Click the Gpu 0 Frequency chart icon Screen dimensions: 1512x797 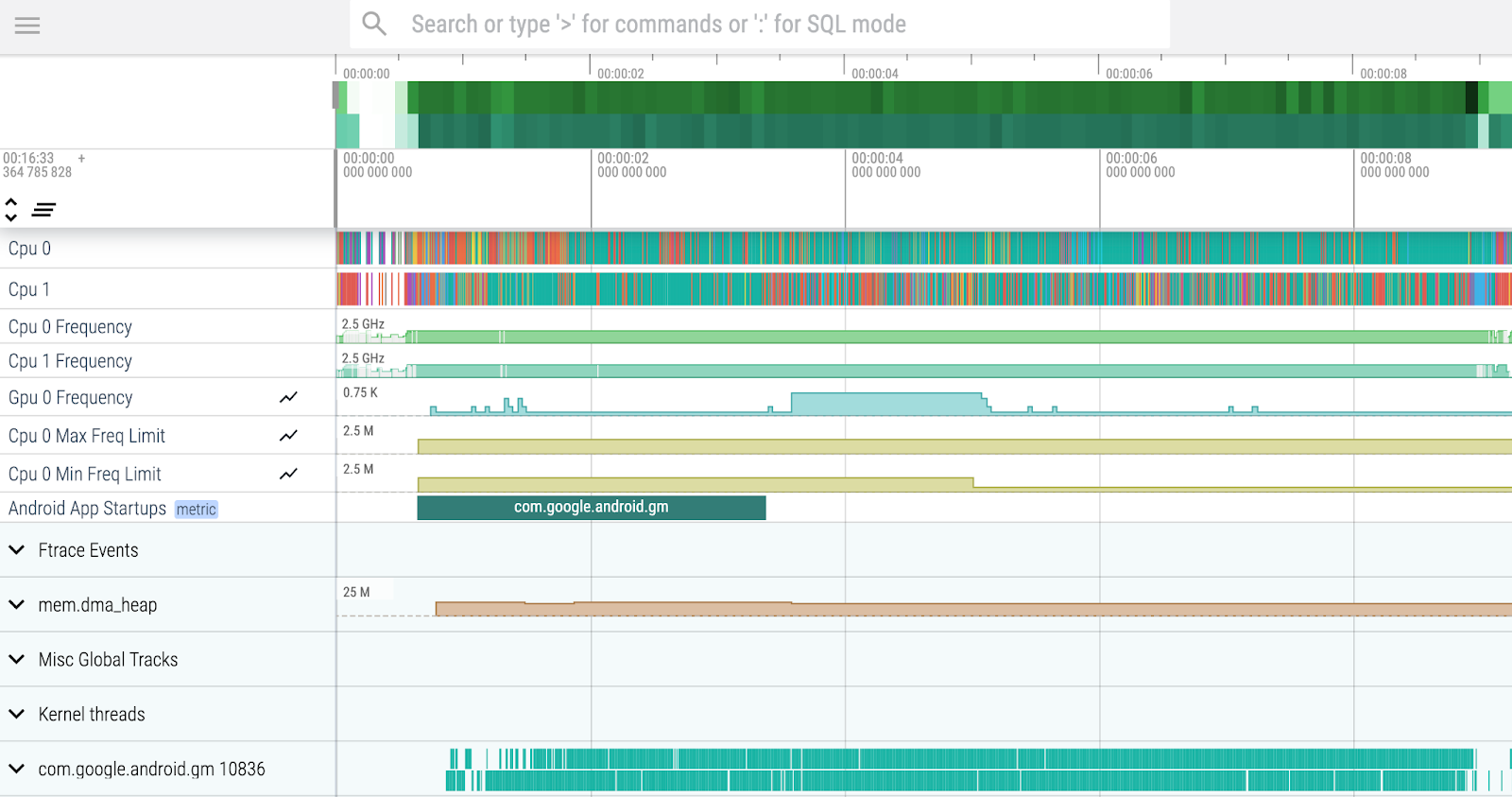pyautogui.click(x=288, y=398)
